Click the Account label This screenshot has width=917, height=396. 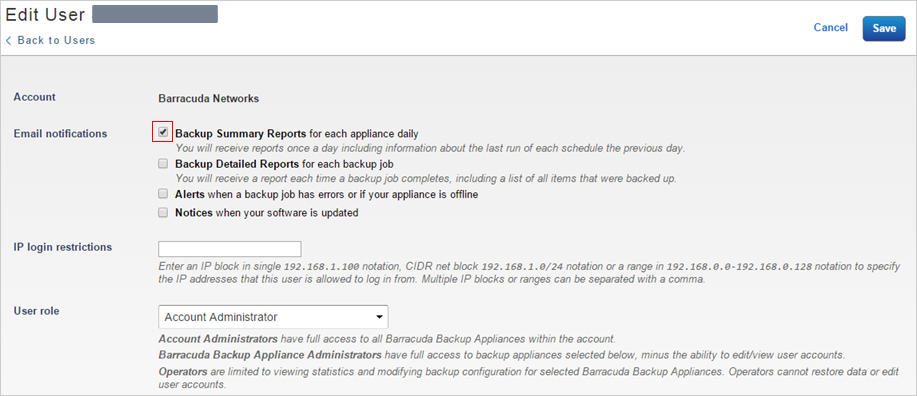click(x=35, y=97)
